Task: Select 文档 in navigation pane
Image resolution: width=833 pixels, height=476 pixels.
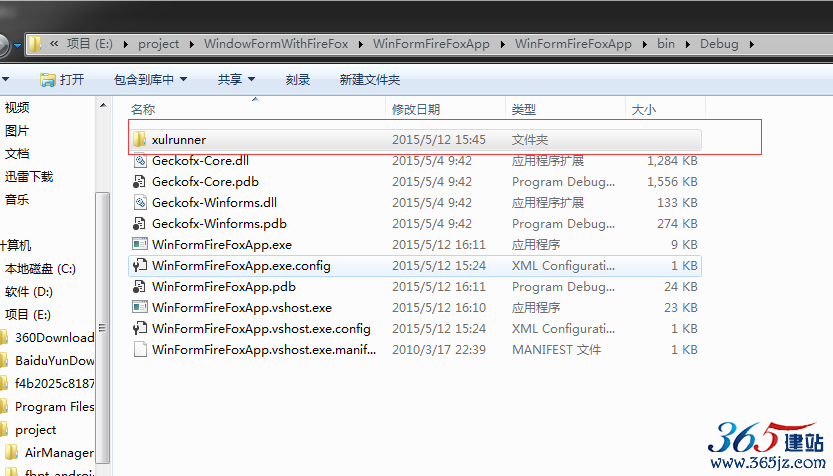Action: click(17, 154)
